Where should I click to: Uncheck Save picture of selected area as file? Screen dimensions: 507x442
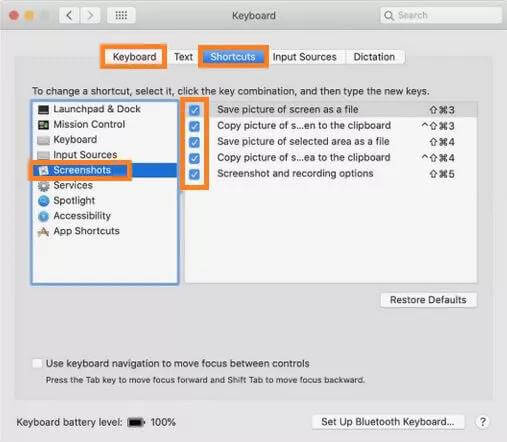[194, 142]
